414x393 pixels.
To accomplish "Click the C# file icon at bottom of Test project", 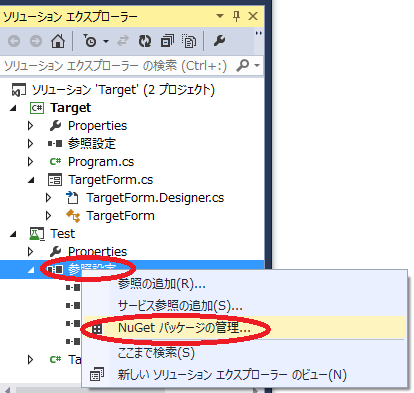I will pyautogui.click(x=55, y=360).
